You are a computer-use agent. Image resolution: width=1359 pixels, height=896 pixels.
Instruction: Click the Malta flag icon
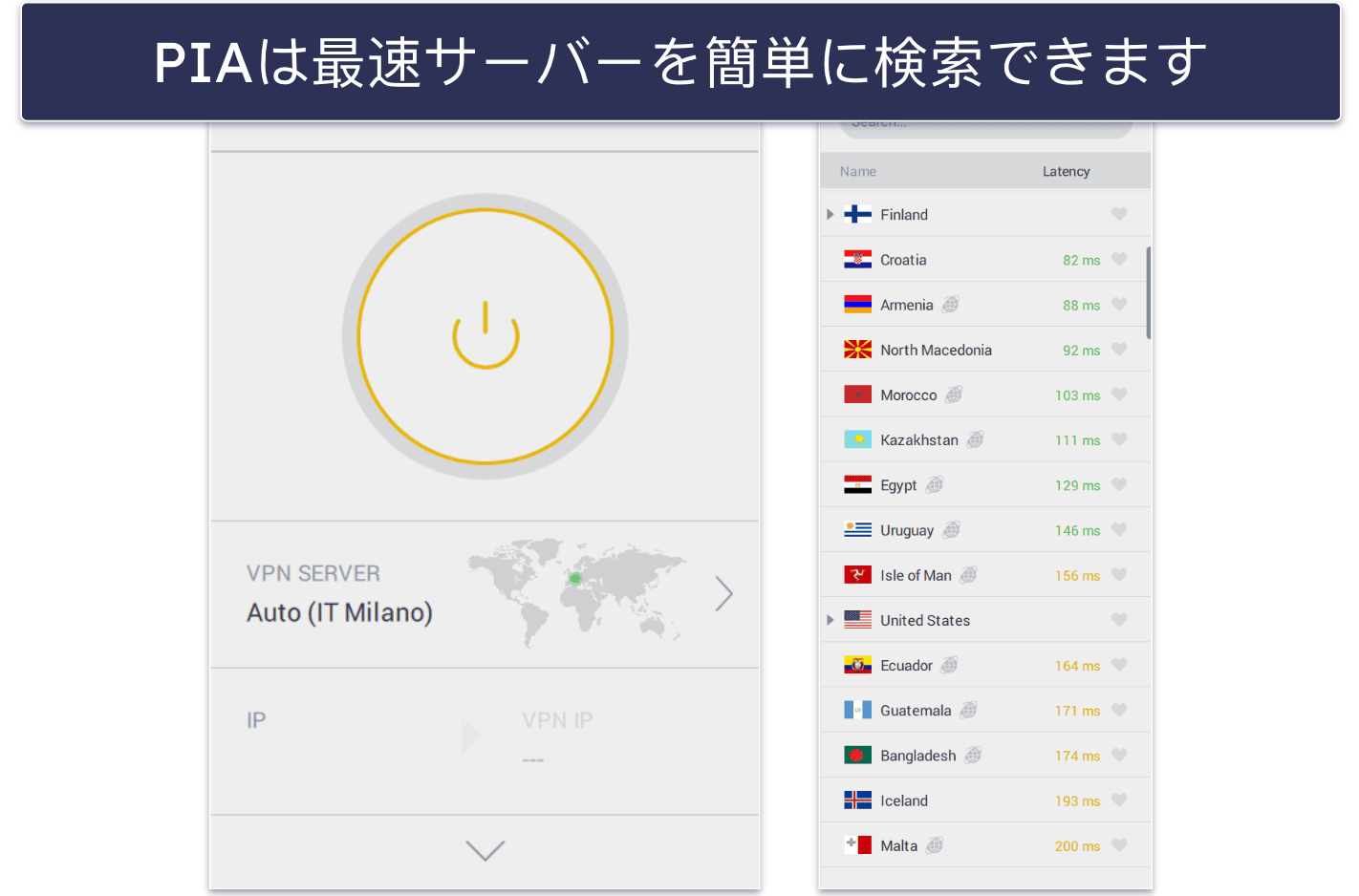click(x=857, y=845)
